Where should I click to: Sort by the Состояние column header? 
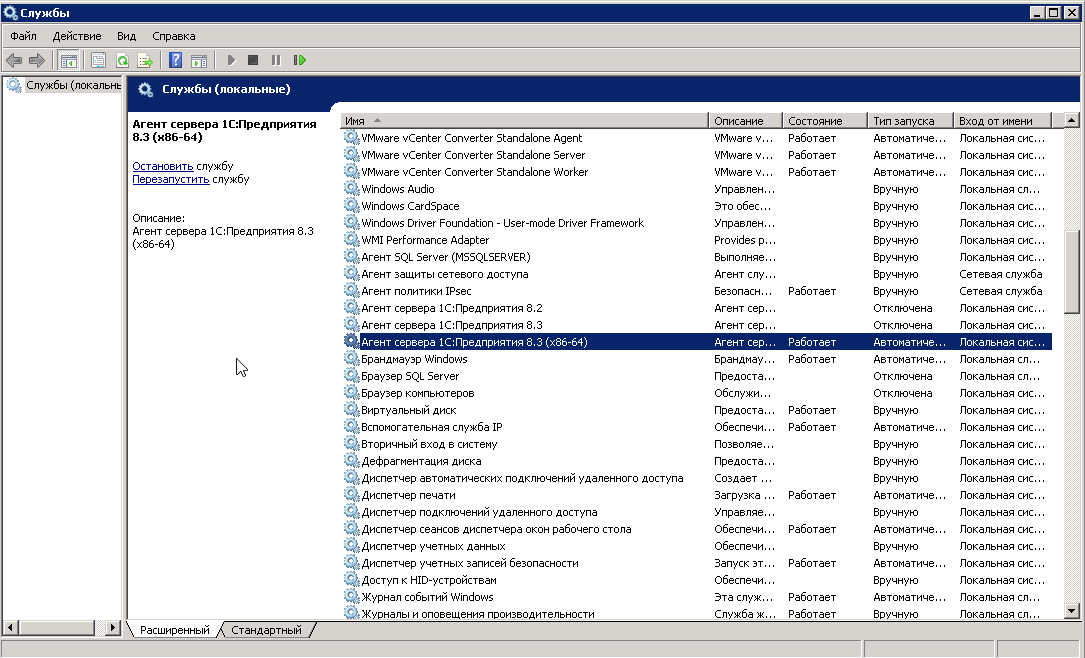pyautogui.click(x=825, y=121)
